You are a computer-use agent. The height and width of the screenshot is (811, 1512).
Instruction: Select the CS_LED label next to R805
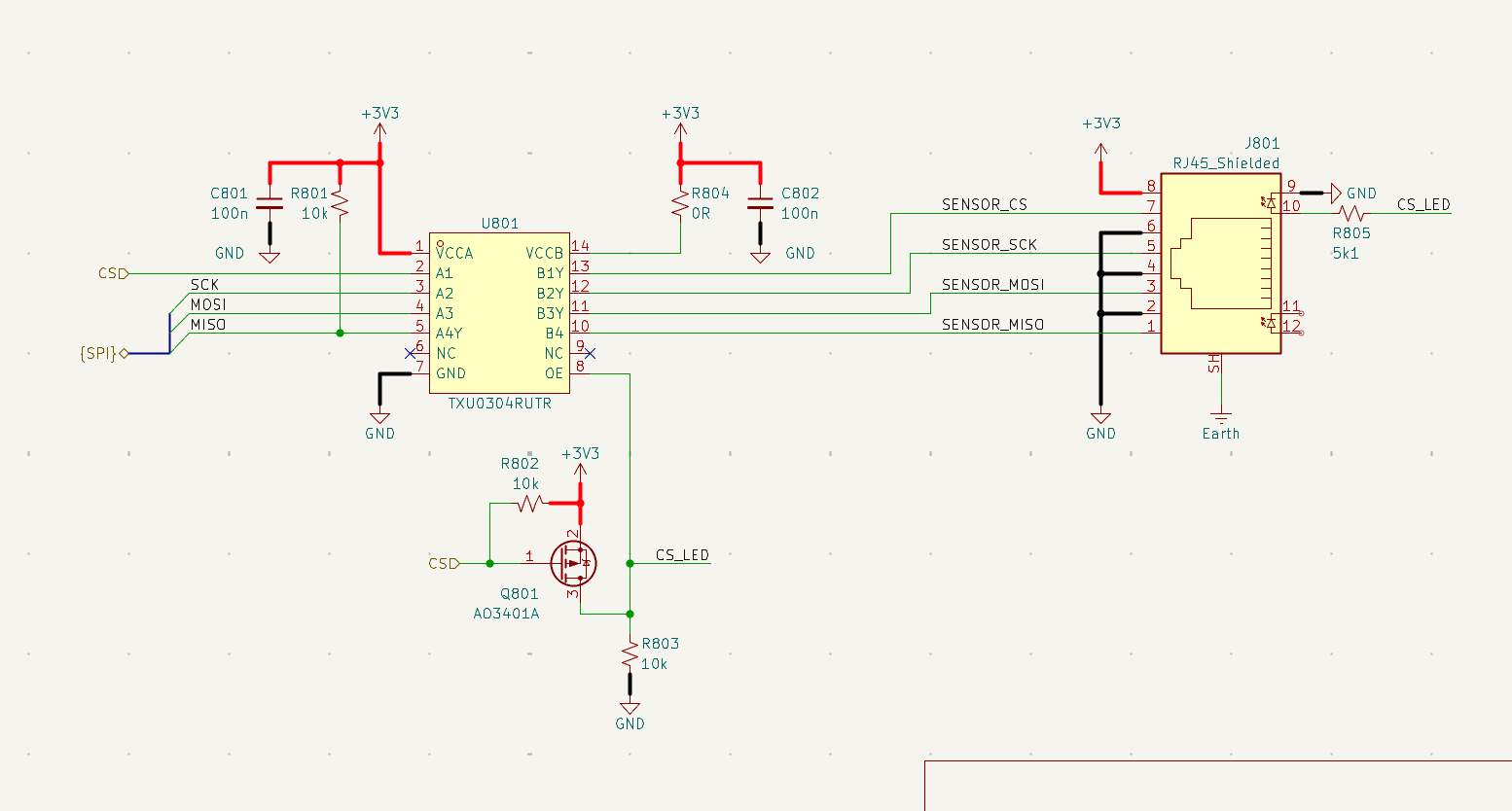click(x=1423, y=204)
